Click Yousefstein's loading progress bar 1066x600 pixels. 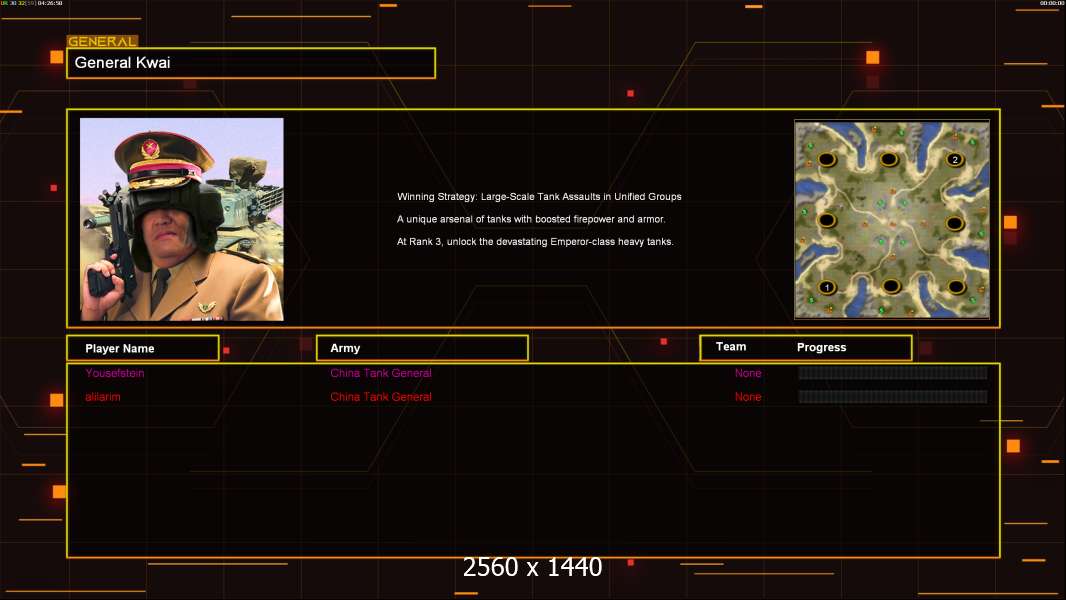point(893,372)
